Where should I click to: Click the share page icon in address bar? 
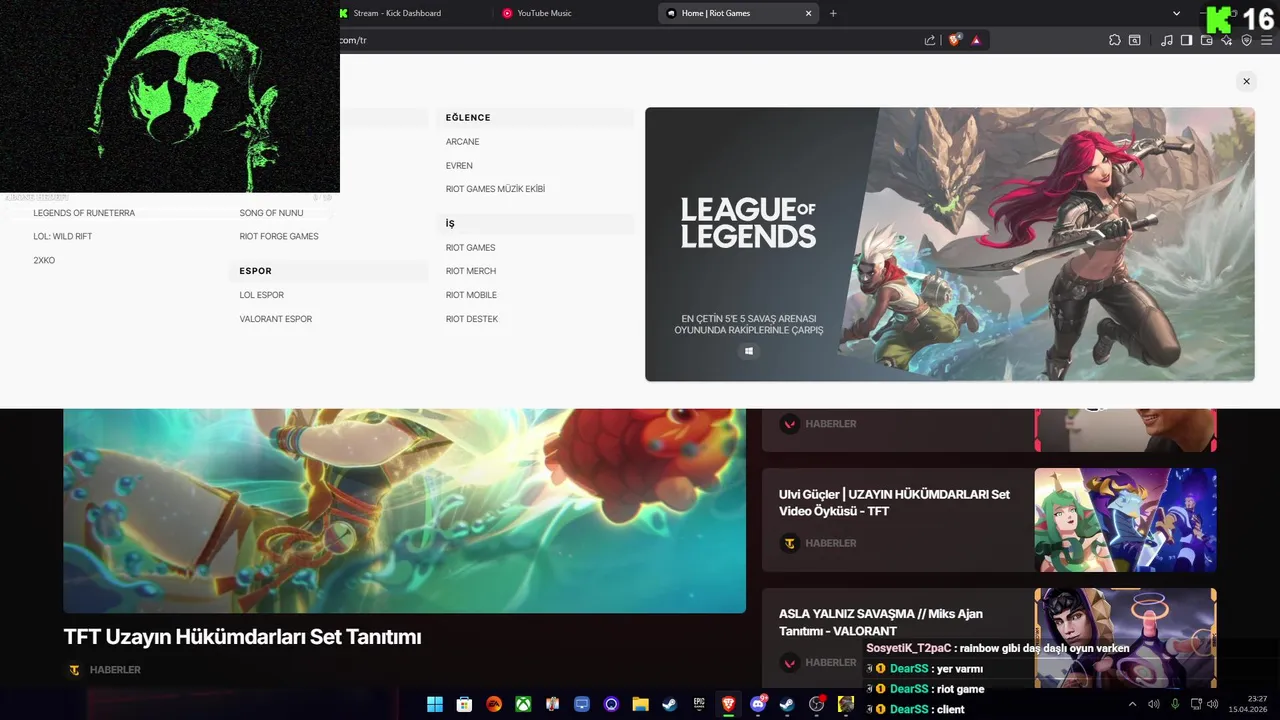click(930, 40)
